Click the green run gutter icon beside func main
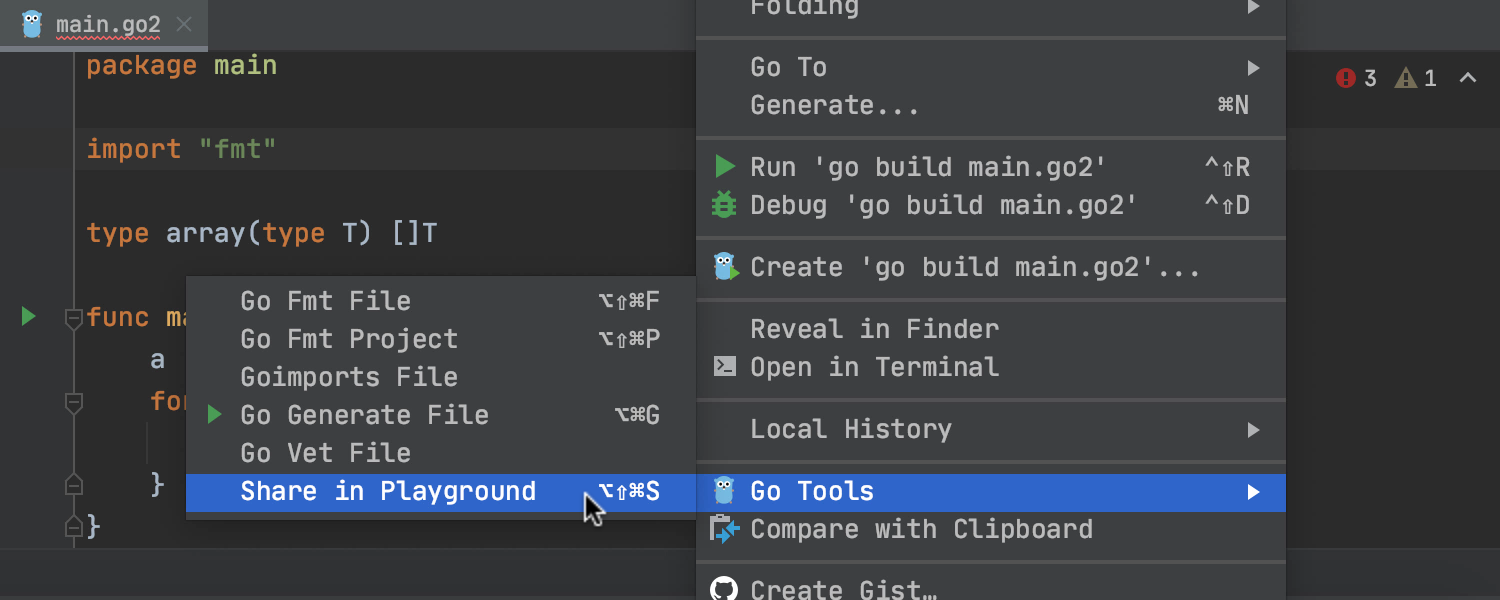 click(28, 317)
